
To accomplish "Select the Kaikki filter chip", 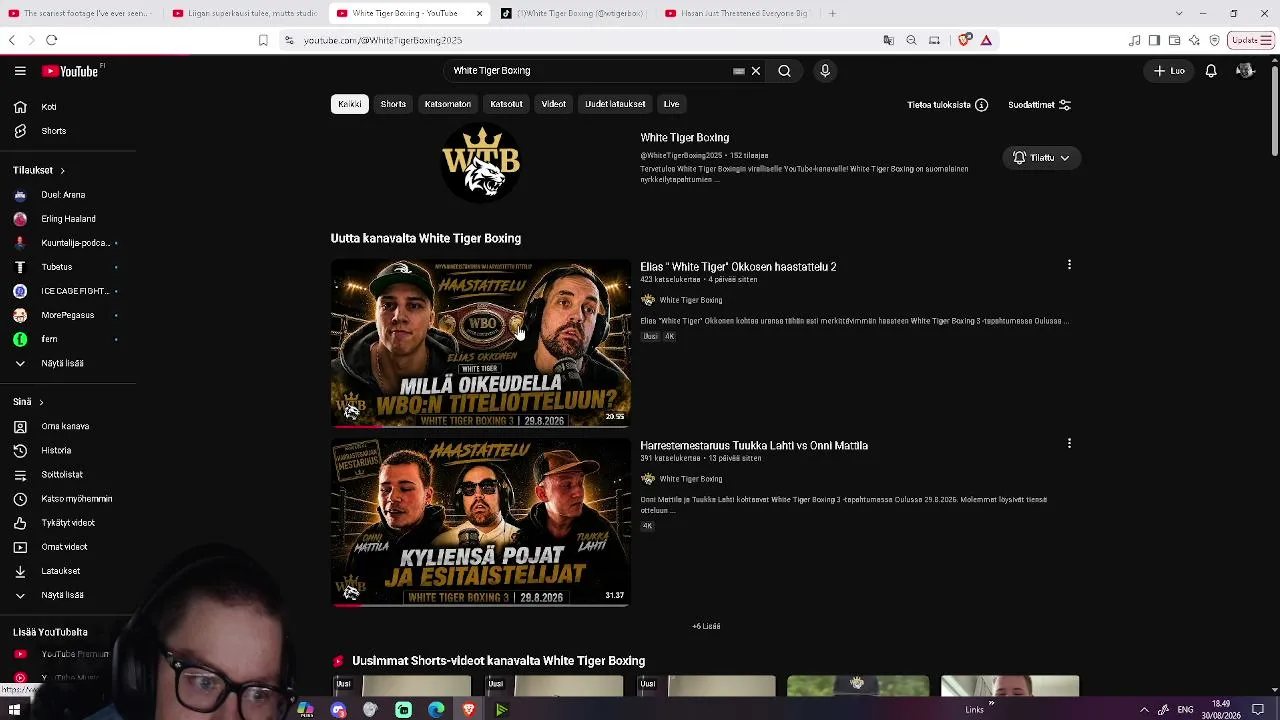I will (x=350, y=104).
